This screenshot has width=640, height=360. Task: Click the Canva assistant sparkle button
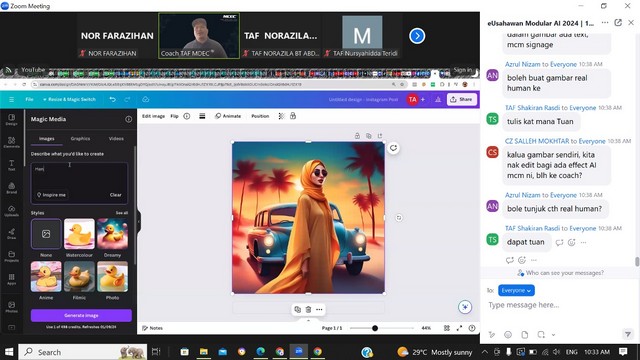pyautogui.click(x=465, y=307)
